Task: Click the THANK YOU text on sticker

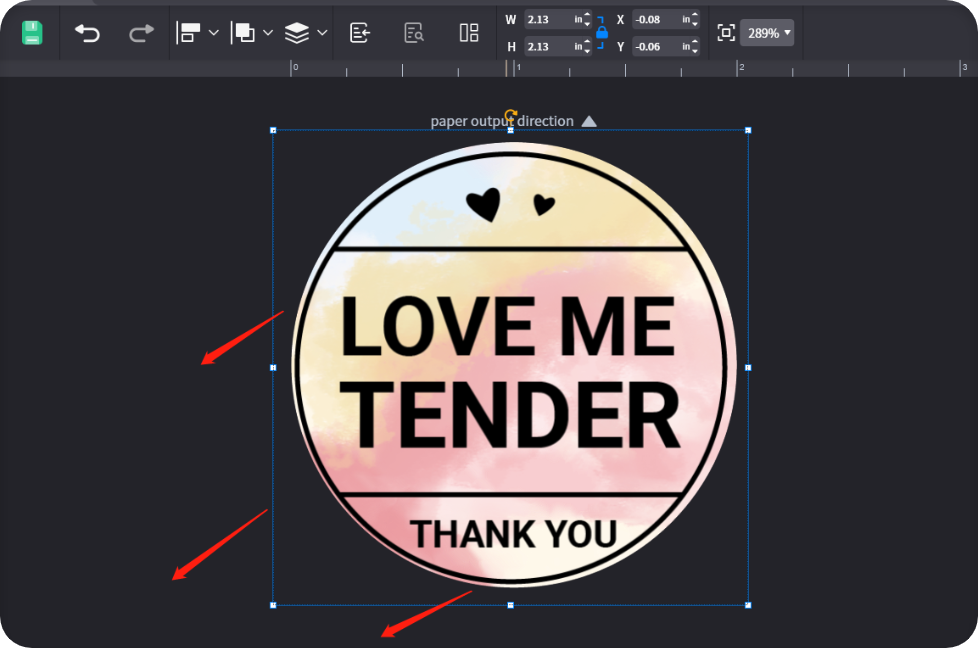Action: [513, 534]
